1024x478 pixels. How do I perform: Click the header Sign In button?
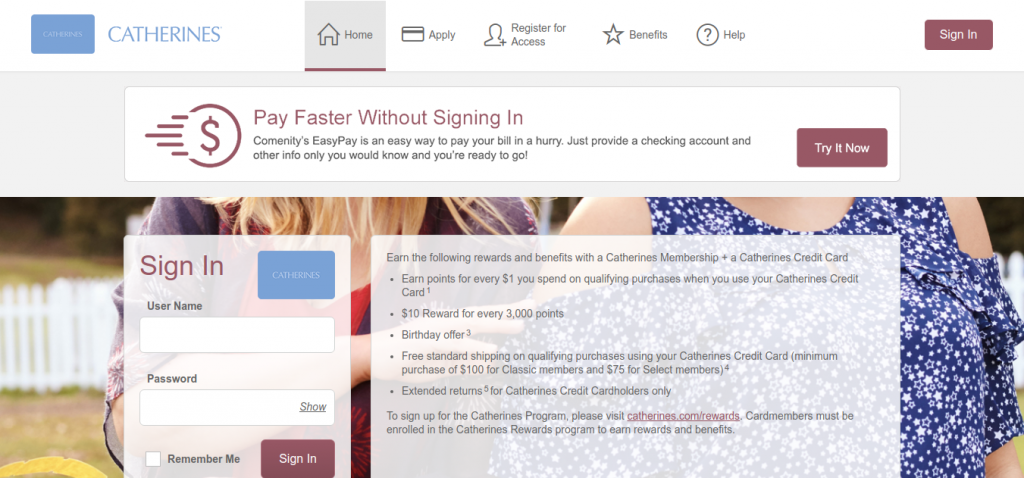point(958,35)
